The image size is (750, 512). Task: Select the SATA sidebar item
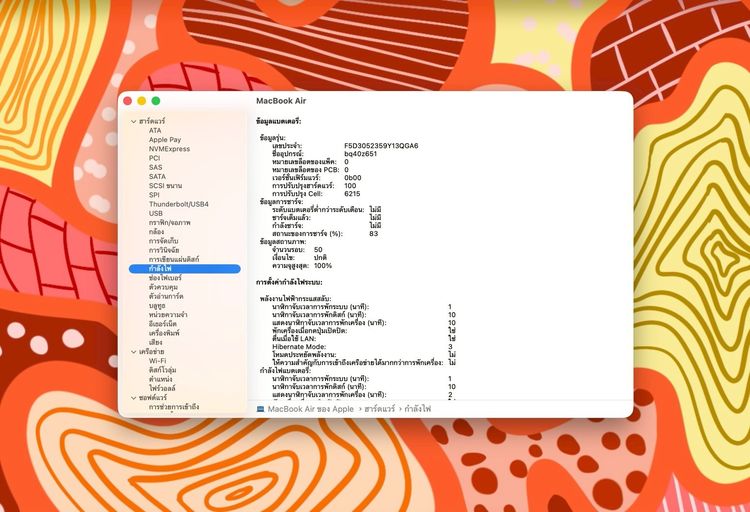(x=157, y=177)
